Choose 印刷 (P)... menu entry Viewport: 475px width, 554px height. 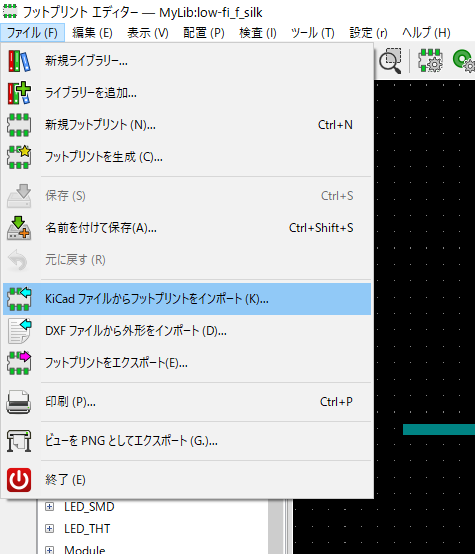(187, 402)
